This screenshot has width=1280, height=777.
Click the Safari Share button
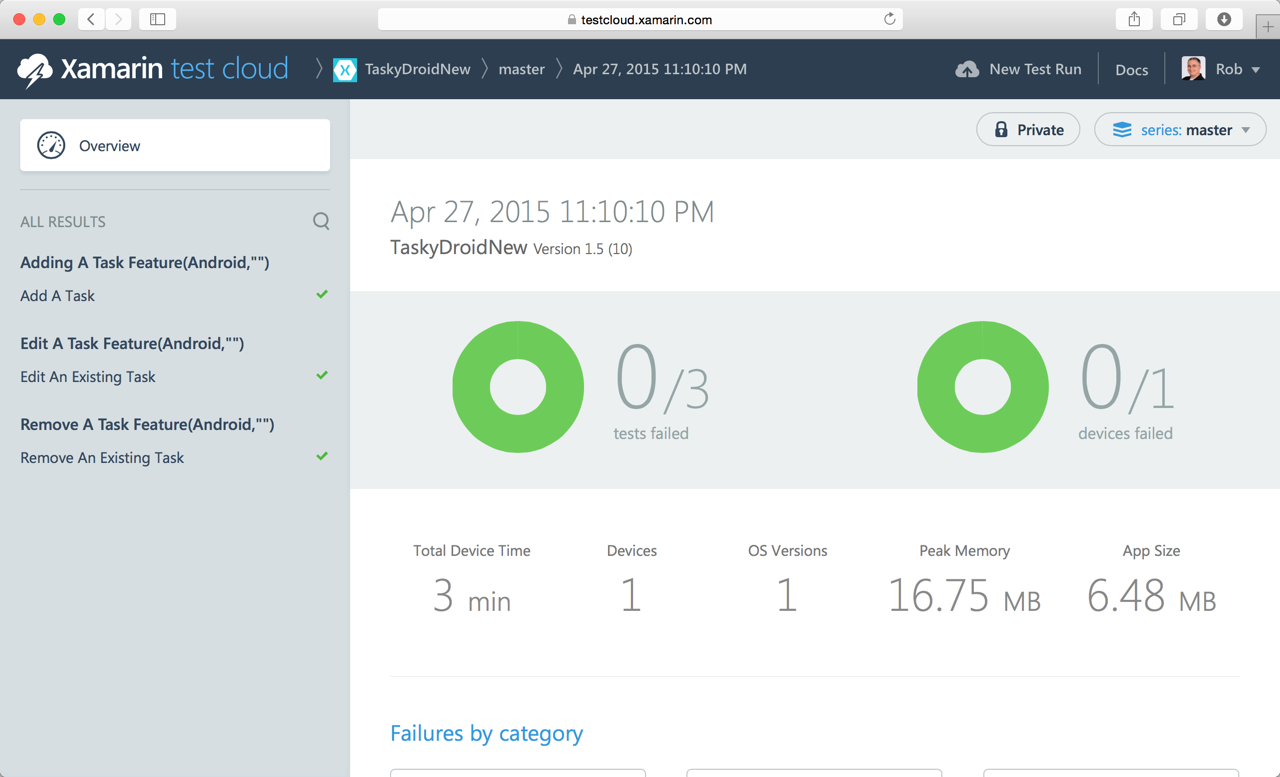click(x=1134, y=19)
